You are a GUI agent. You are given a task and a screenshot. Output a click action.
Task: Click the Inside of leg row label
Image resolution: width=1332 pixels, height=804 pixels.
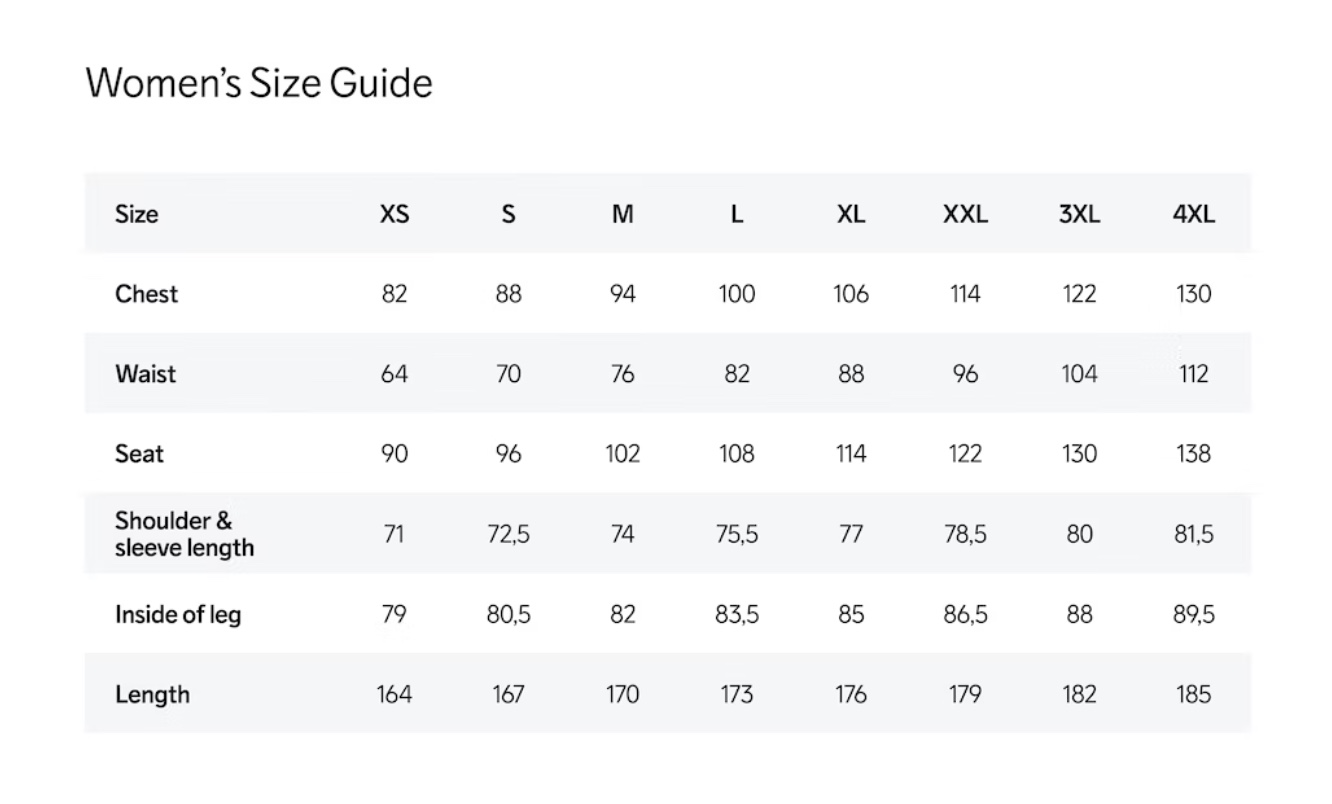pos(178,614)
